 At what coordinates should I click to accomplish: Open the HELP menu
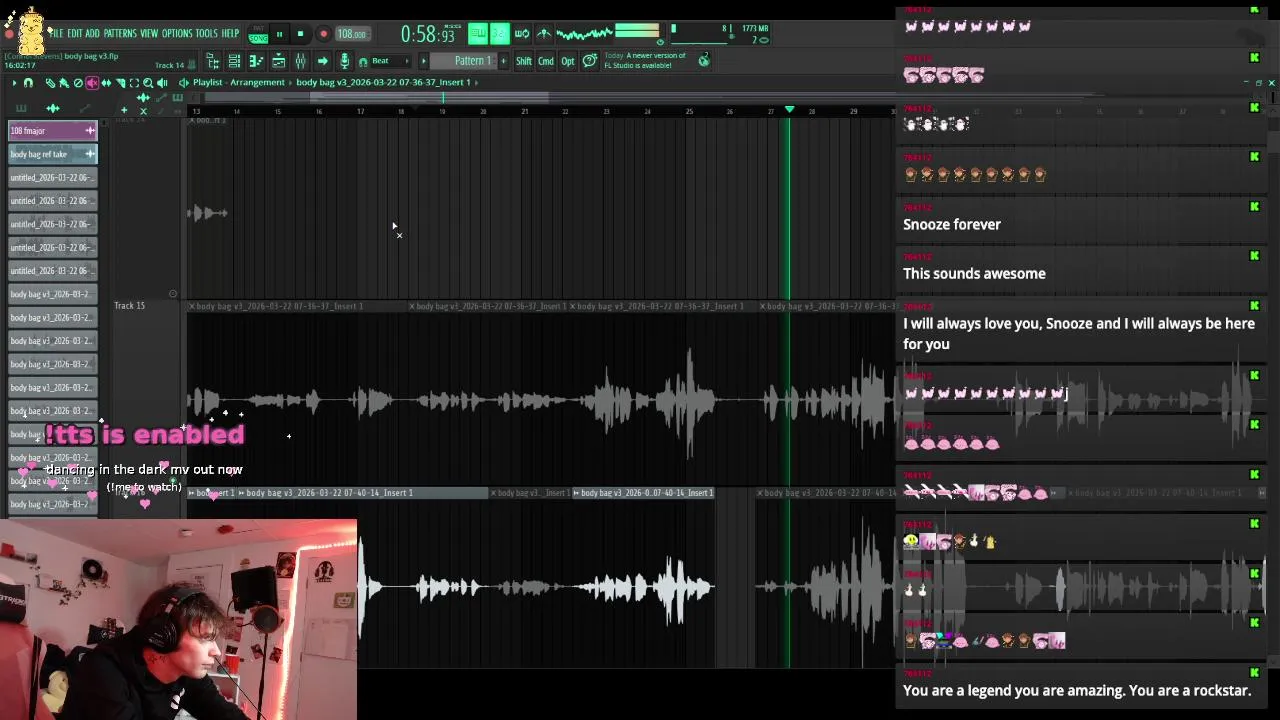coord(230,33)
